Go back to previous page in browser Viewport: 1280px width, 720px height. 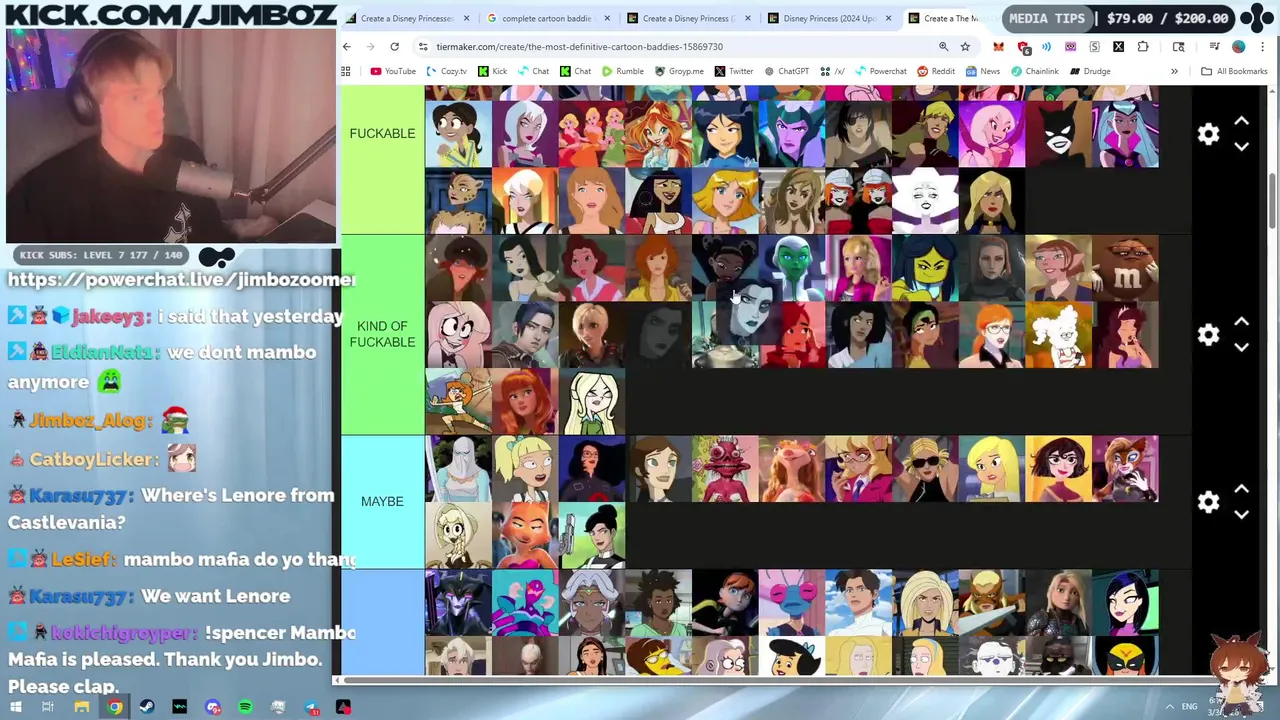[x=347, y=47]
